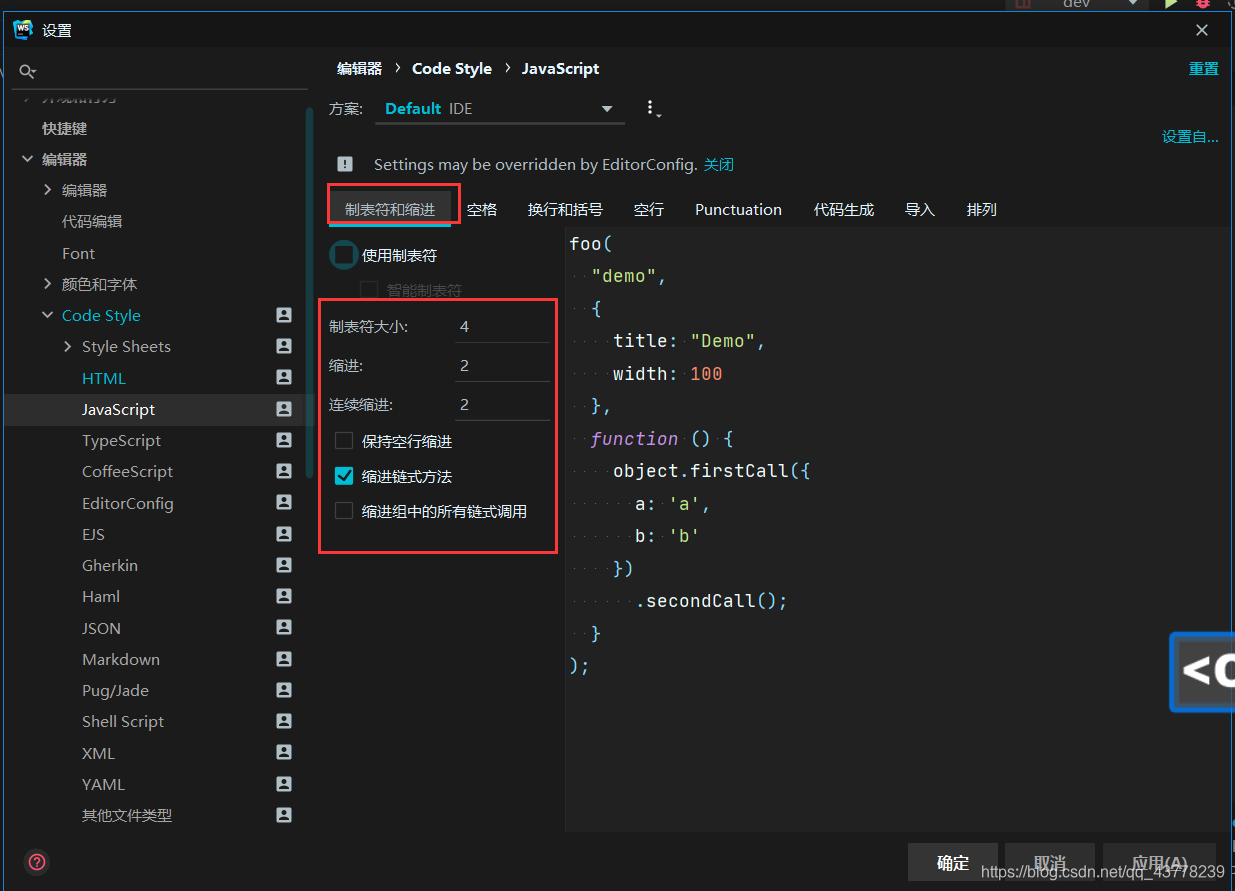1235x891 pixels.
Task: Click profile icon on the CoffeeScript row
Action: 284,471
